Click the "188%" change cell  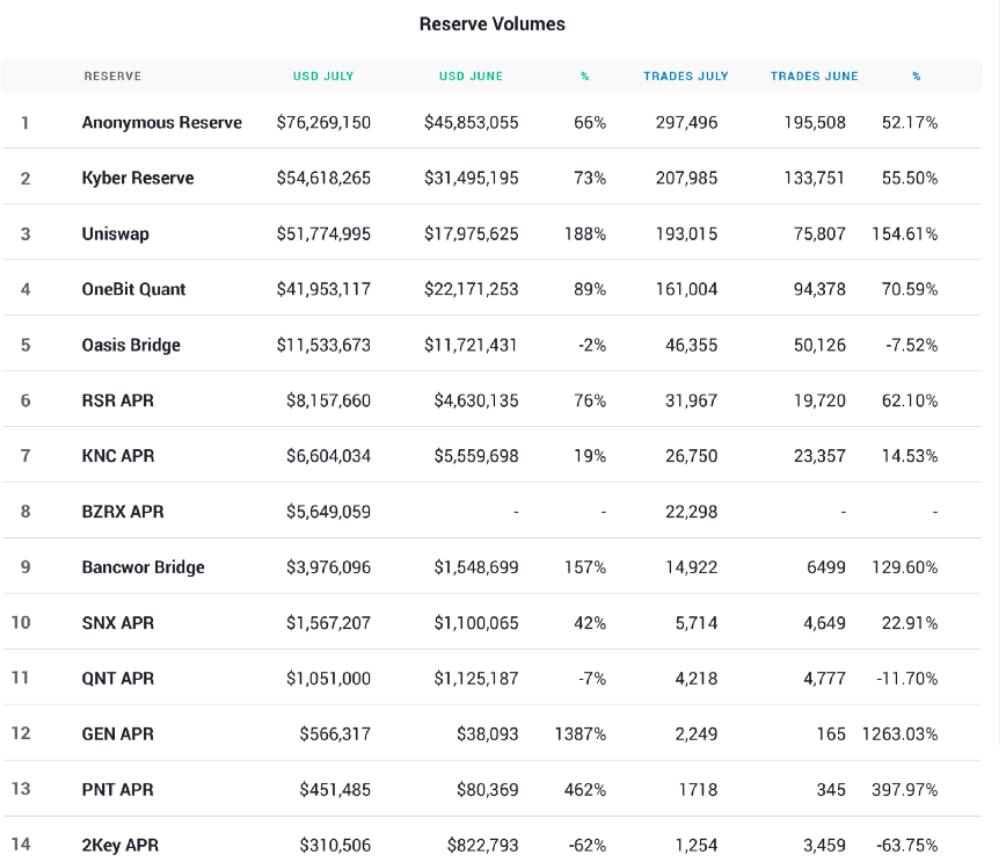(585, 234)
